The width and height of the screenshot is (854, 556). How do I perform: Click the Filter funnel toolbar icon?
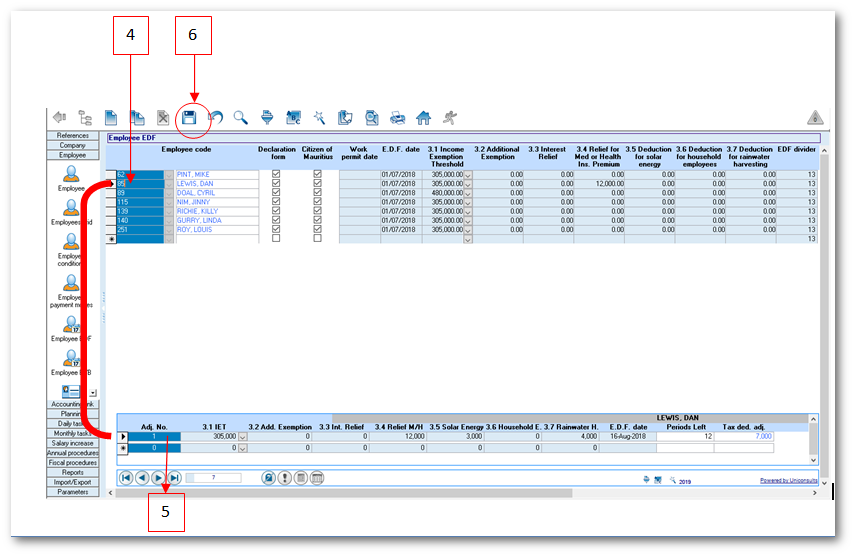tap(267, 118)
